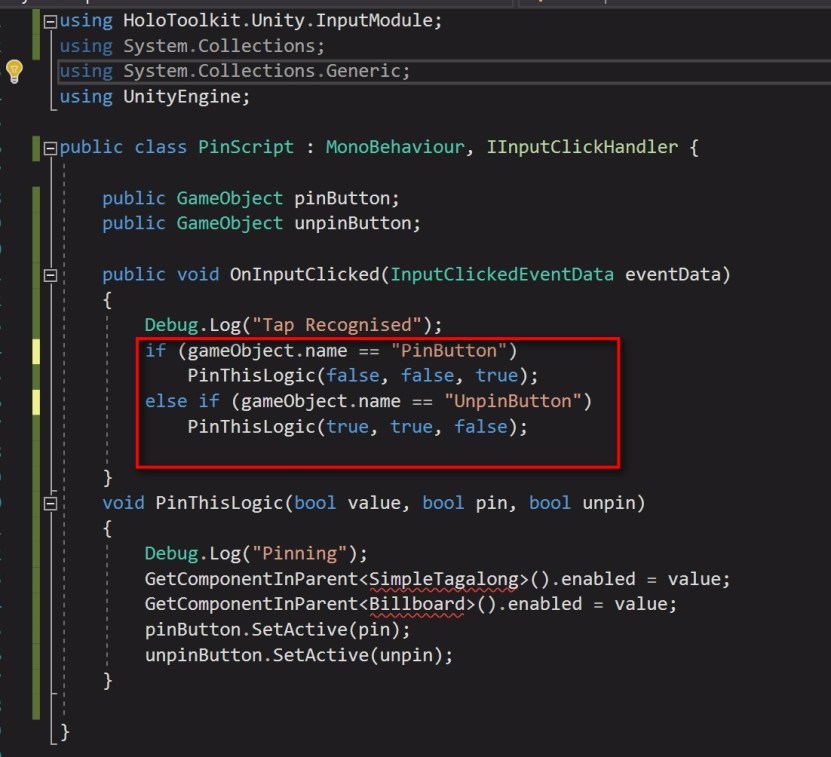Click the underlined 'SimpleTagalong' type

click(443, 579)
